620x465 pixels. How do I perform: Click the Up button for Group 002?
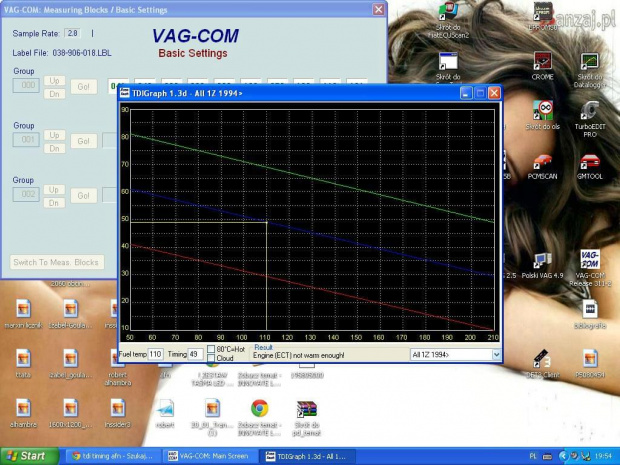[54, 190]
